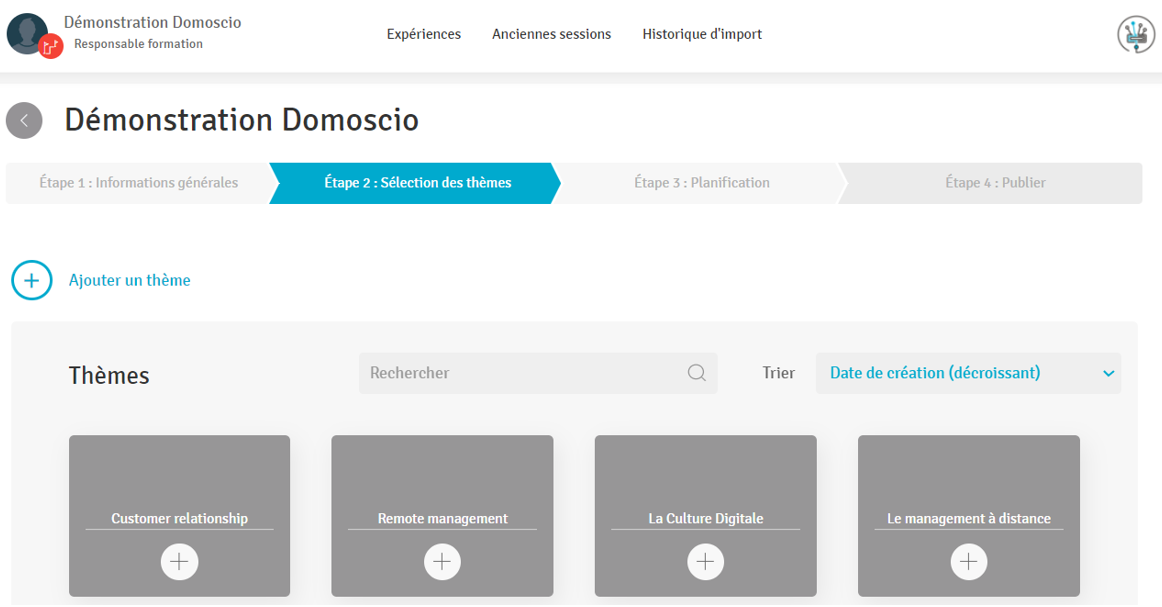
Task: Add La Culture Digitale theme with its plus icon
Action: [x=705, y=562]
